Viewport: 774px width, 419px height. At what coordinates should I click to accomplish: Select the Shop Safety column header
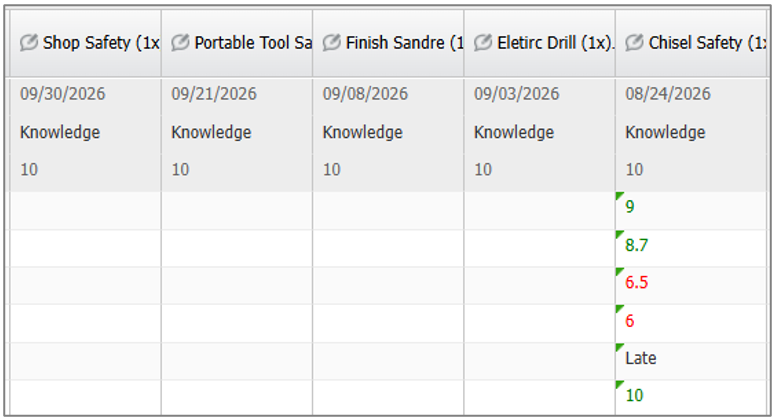coord(85,43)
